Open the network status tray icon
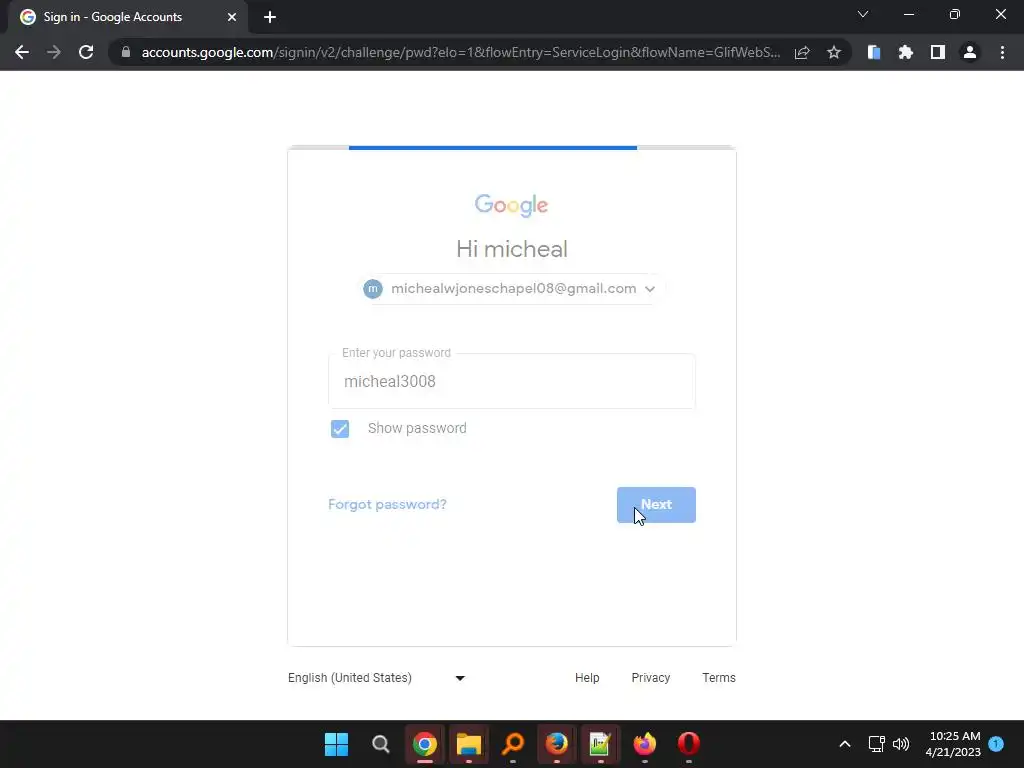1024x768 pixels. tap(876, 744)
